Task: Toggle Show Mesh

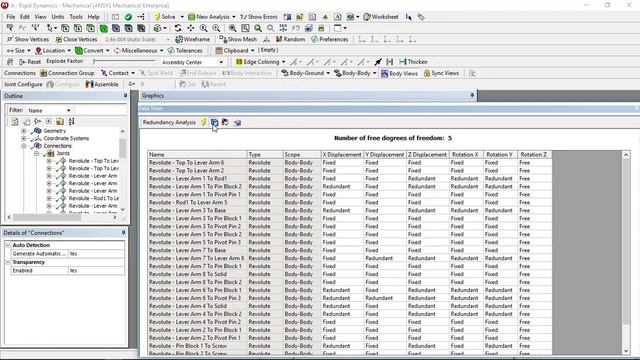Action: coord(238,39)
